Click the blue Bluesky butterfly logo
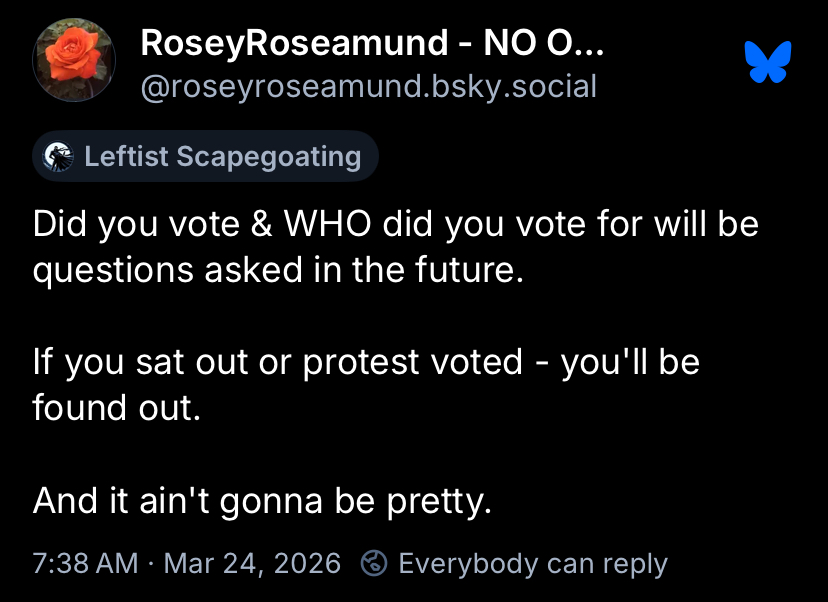 point(769,62)
